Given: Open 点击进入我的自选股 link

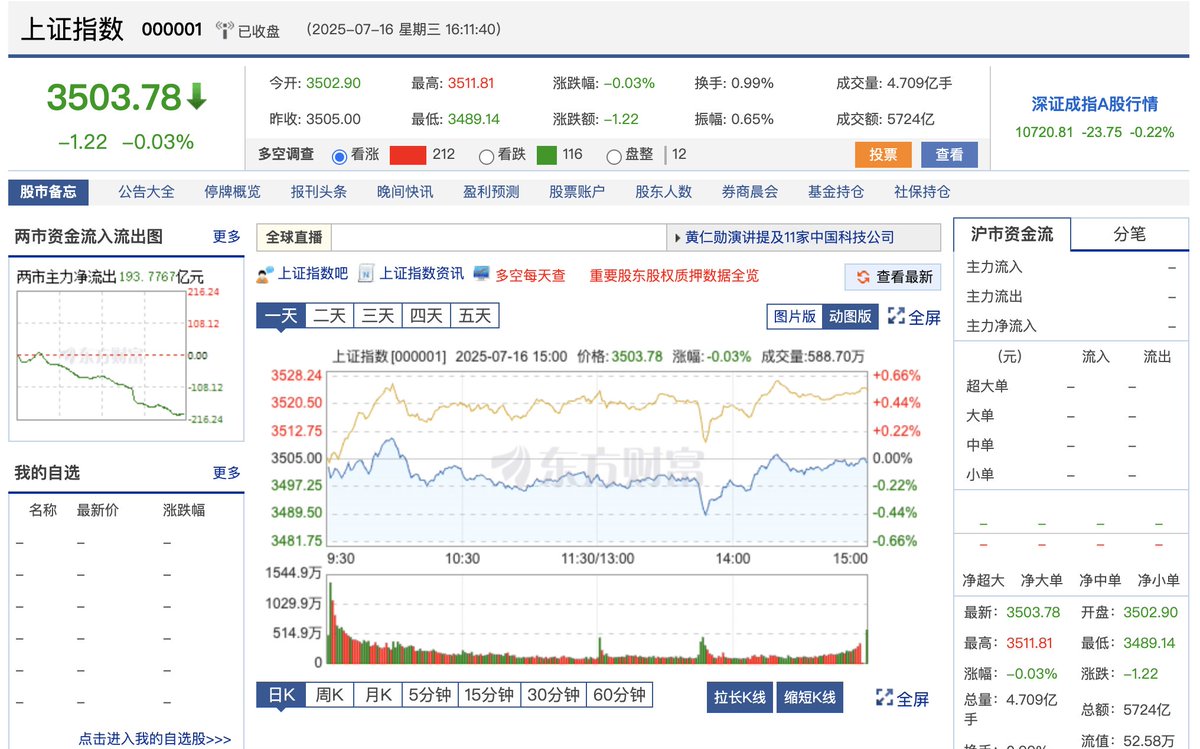Looking at the screenshot, I should [x=155, y=740].
